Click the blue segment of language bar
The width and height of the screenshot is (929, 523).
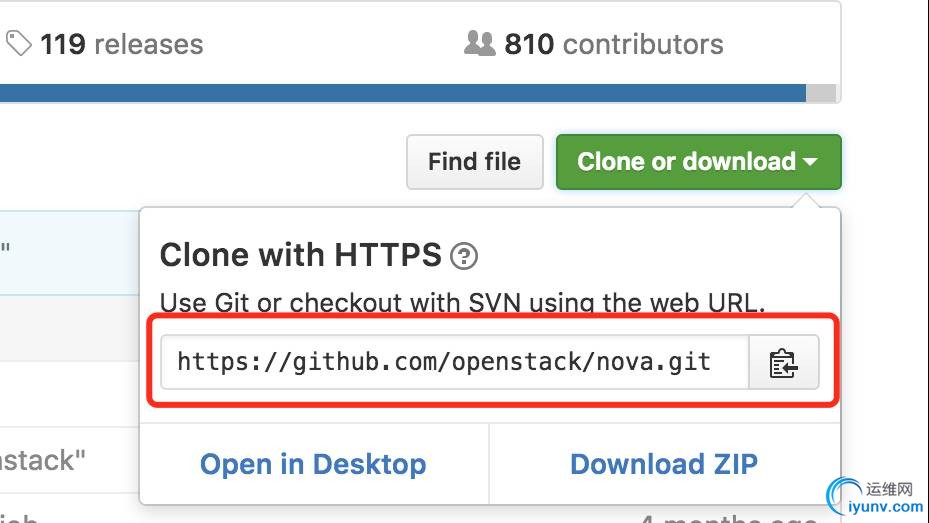403,93
